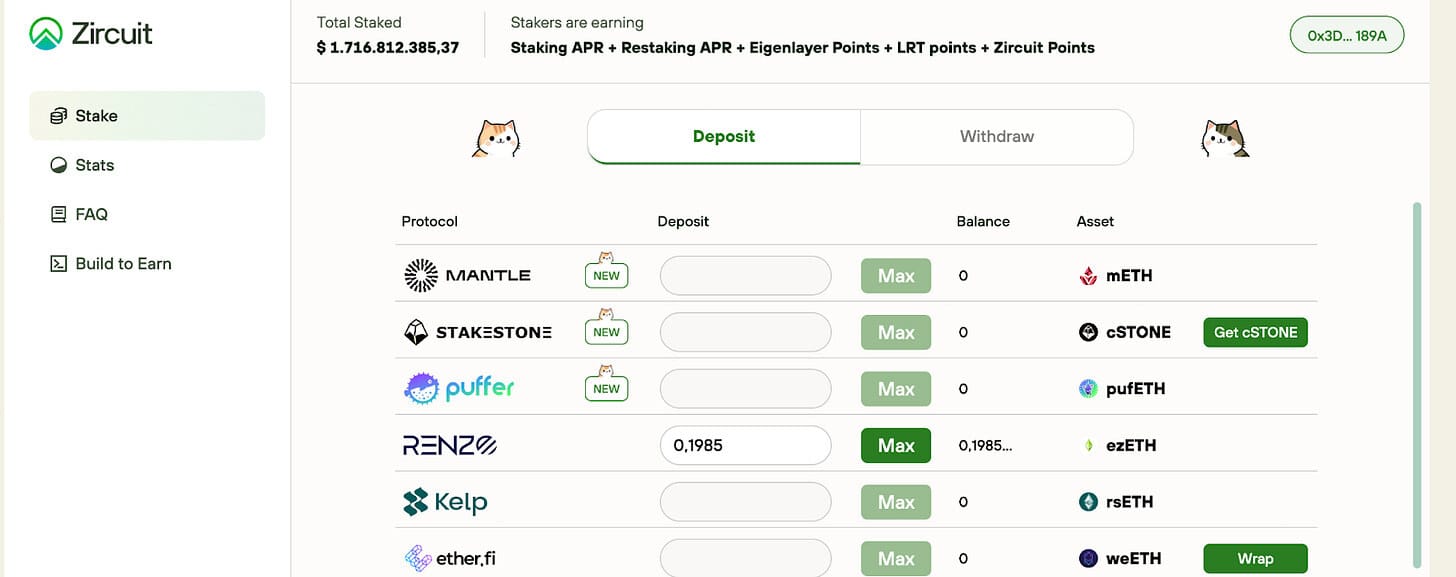
Task: Click the ezETH asset icon
Action: 1088,446
